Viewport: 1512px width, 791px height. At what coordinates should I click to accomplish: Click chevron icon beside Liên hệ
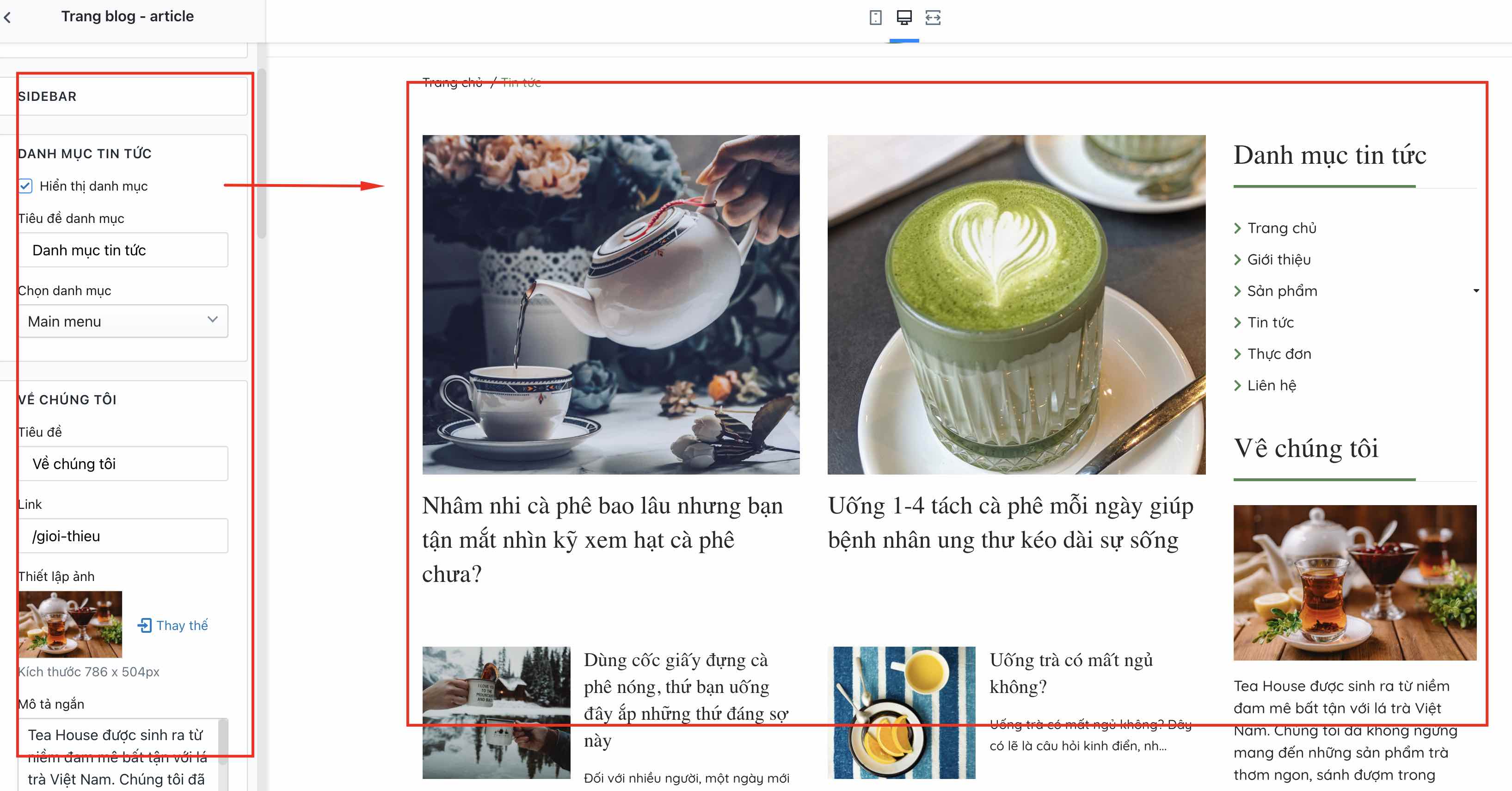(x=1237, y=386)
